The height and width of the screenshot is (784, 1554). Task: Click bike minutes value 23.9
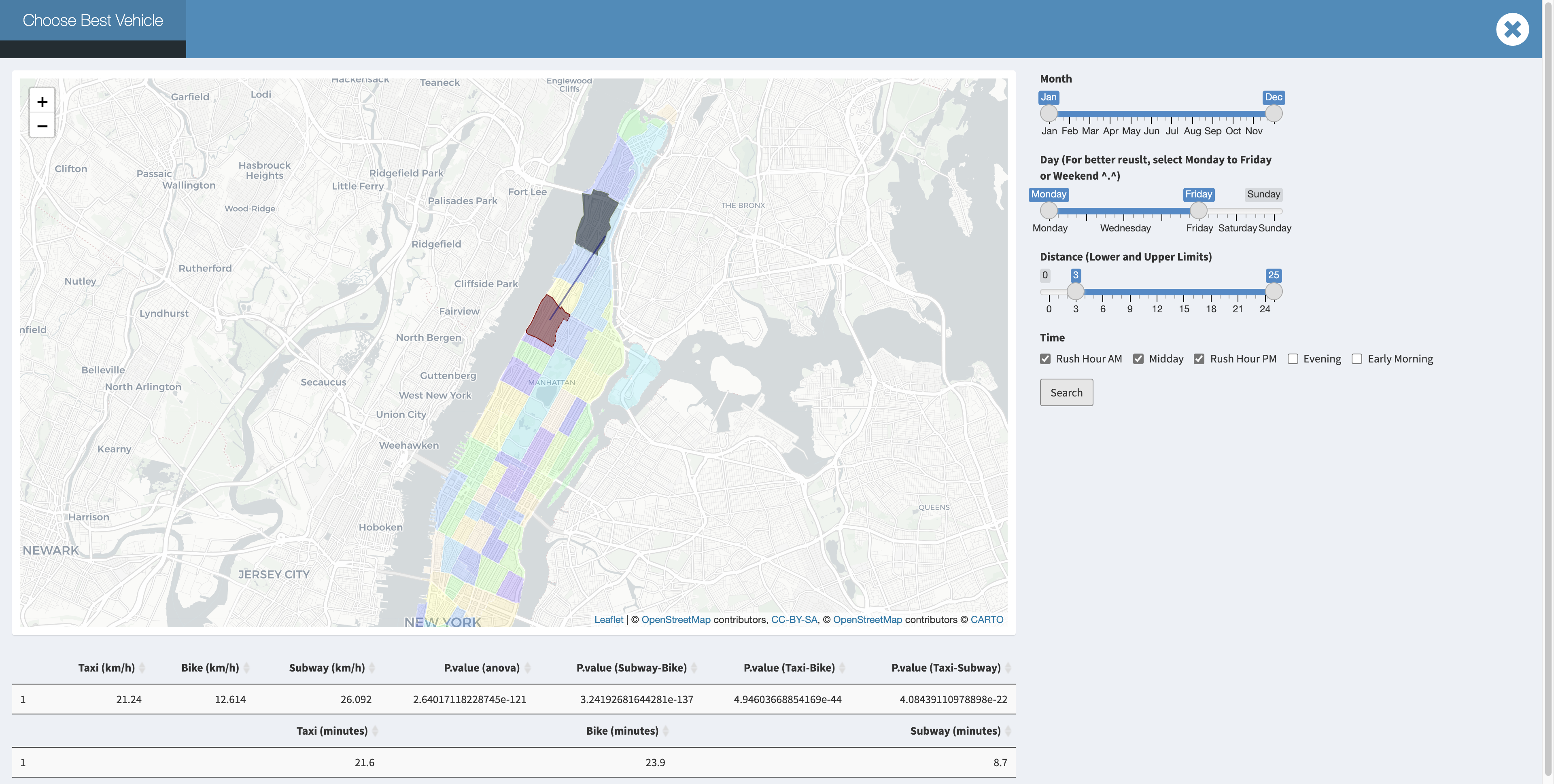(655, 763)
